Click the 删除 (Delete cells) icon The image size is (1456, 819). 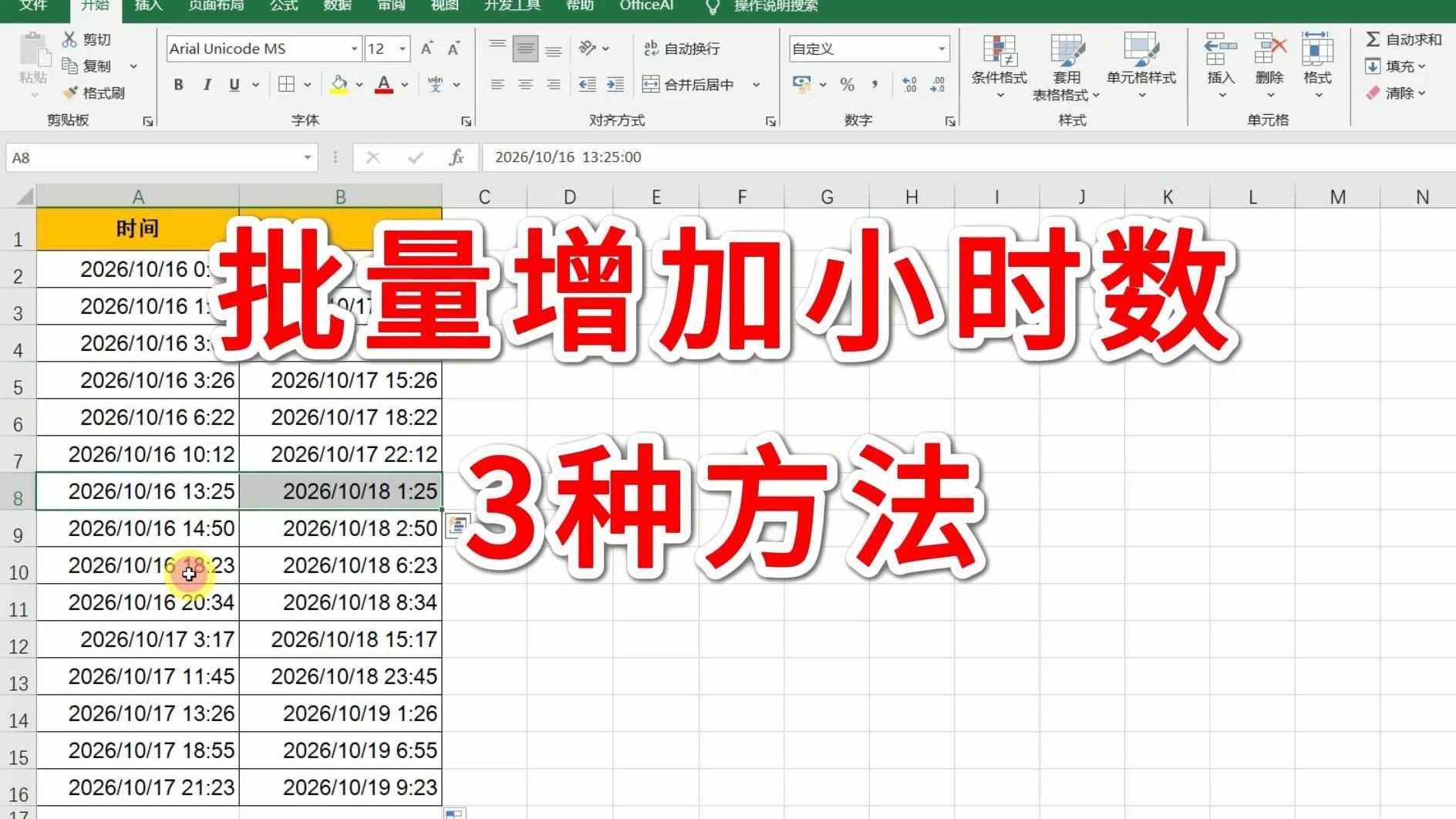[1268, 58]
